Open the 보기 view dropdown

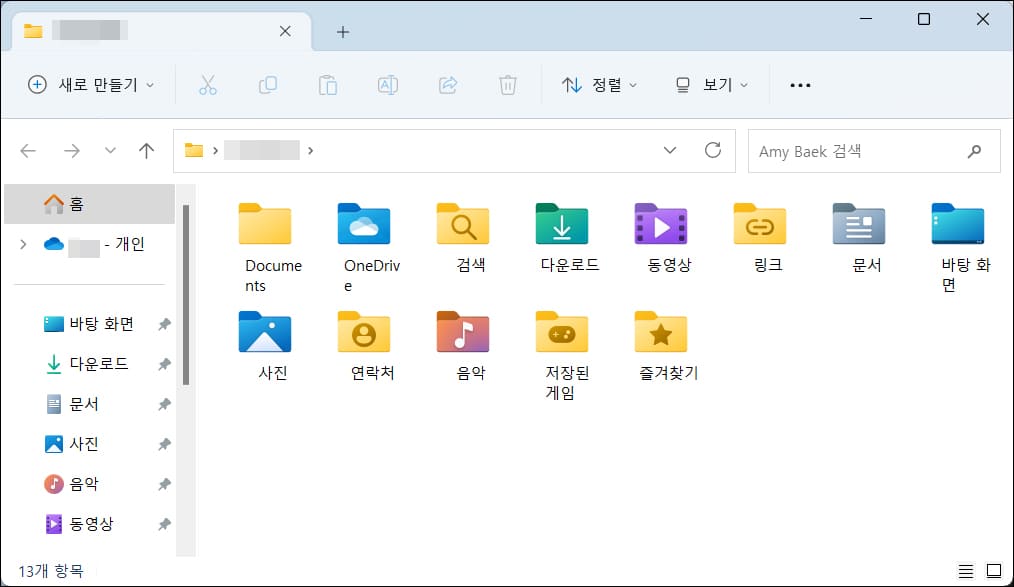click(x=712, y=85)
